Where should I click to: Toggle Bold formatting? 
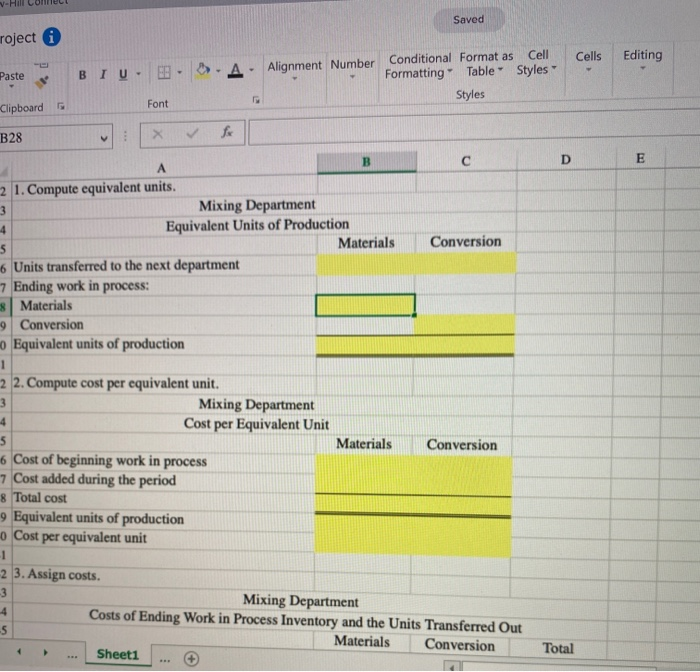click(x=82, y=75)
